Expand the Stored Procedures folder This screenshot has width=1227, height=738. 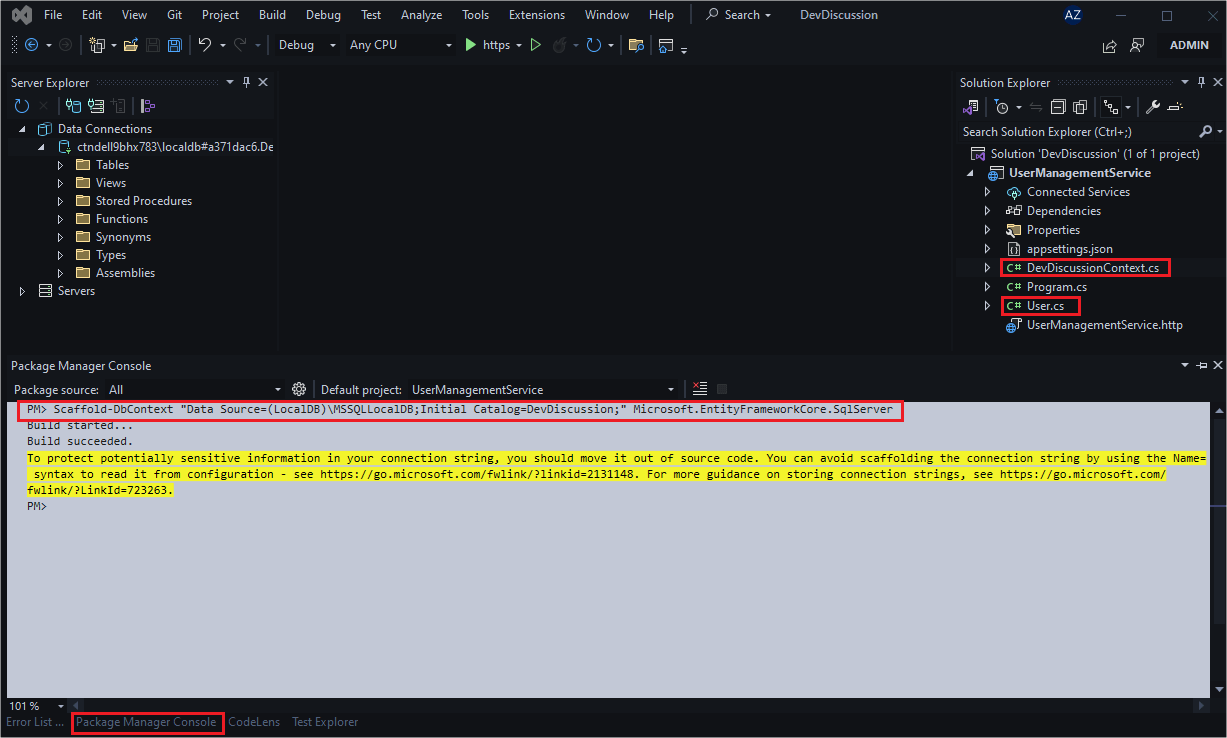(x=60, y=201)
